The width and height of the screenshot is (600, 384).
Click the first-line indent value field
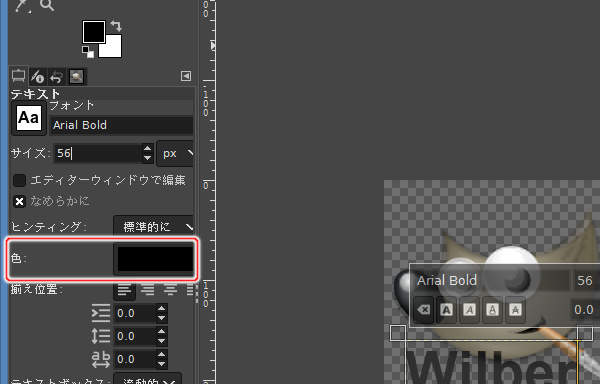coord(134,313)
